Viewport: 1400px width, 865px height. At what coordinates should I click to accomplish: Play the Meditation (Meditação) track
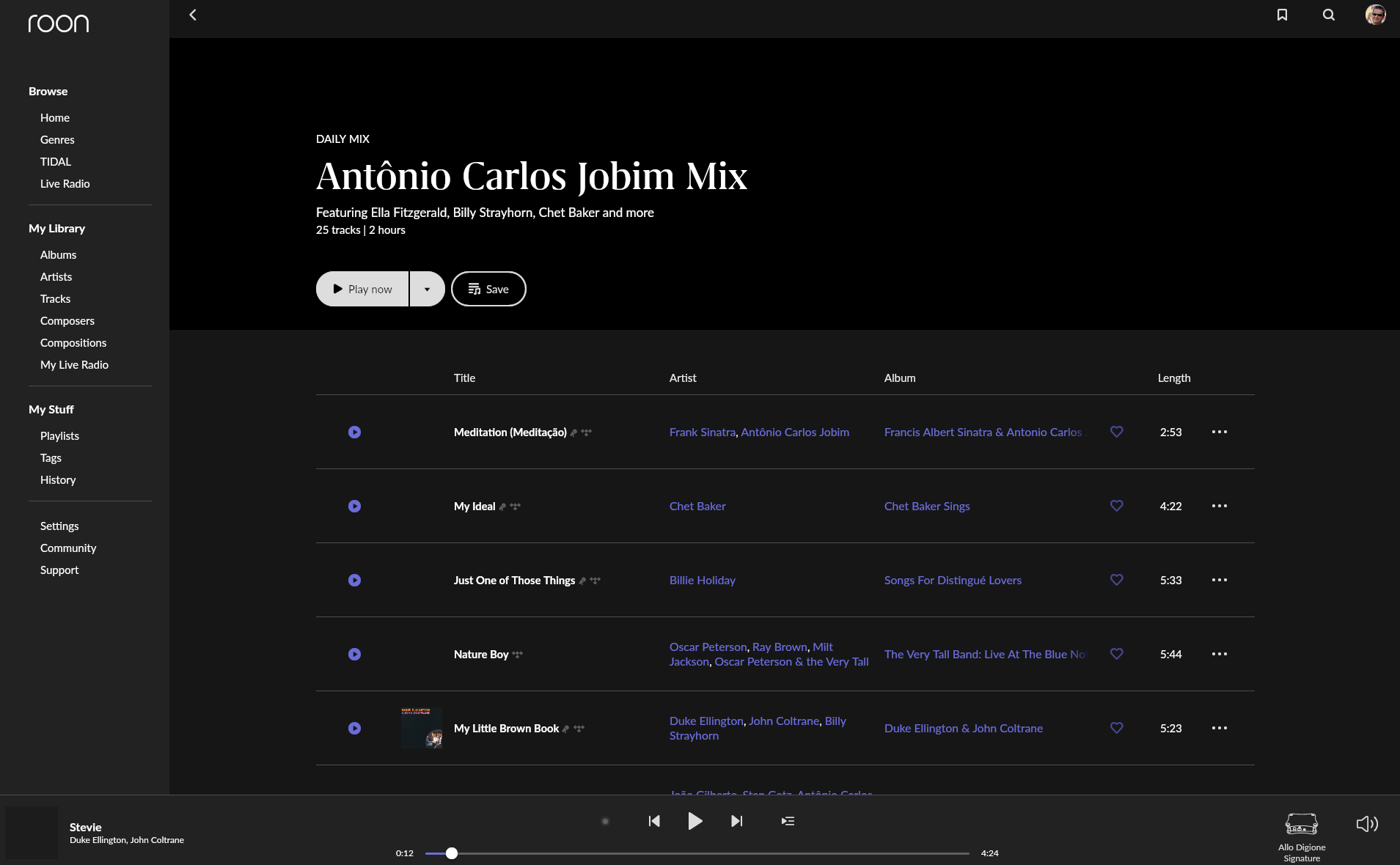pyautogui.click(x=354, y=432)
